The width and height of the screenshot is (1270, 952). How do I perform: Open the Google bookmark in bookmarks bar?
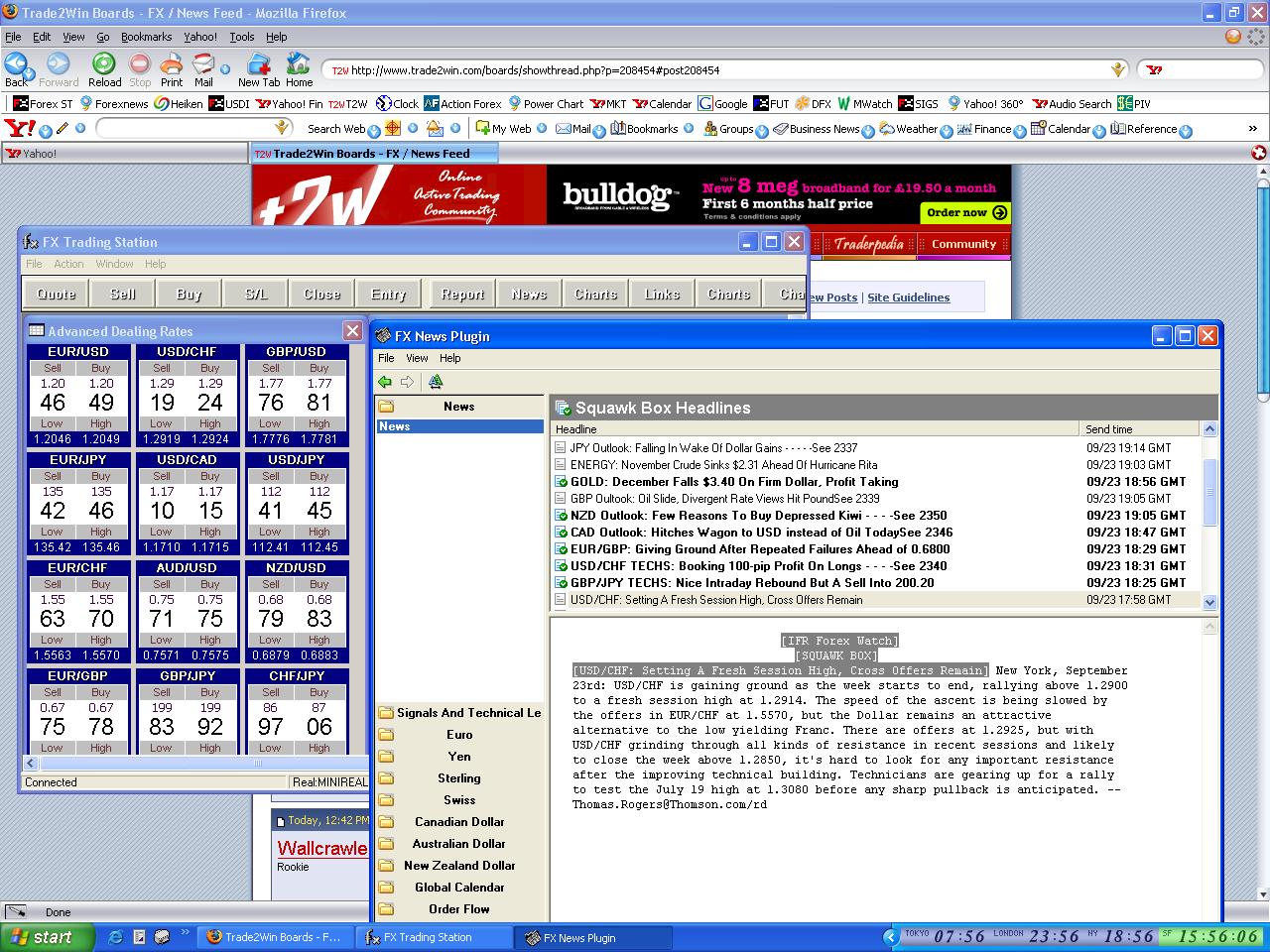click(723, 103)
